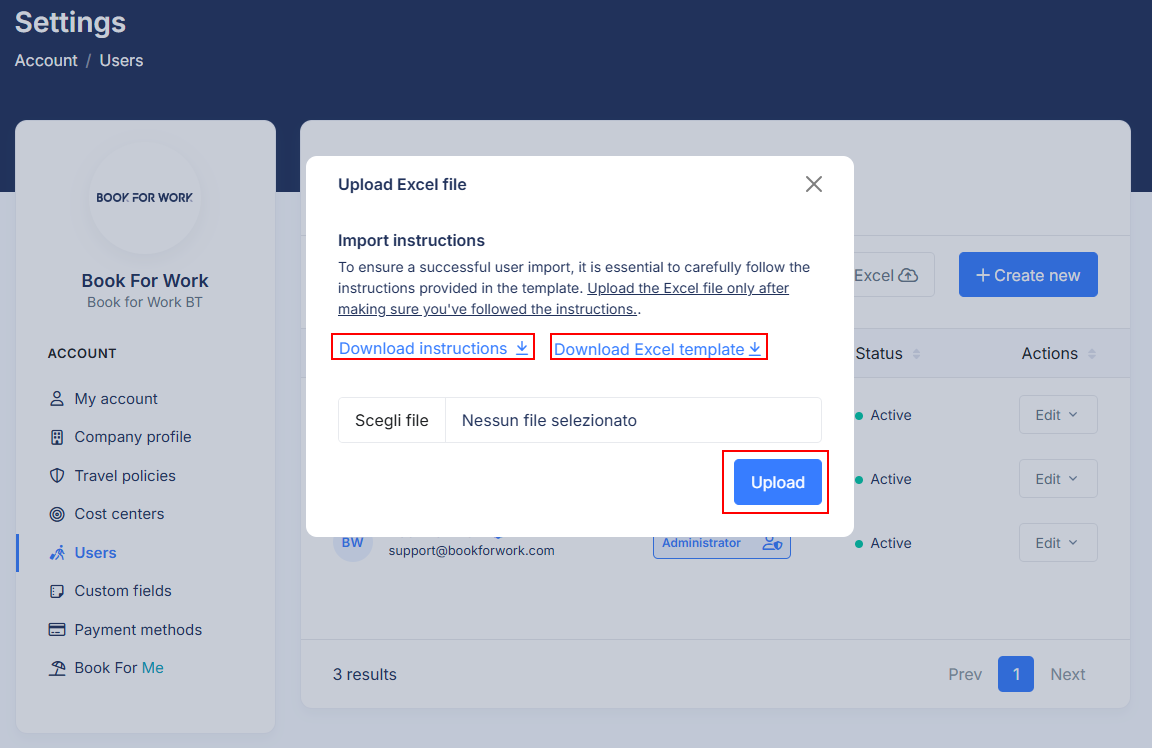Close the Upload Excel file dialog
The image size is (1152, 748).
pyautogui.click(x=814, y=184)
